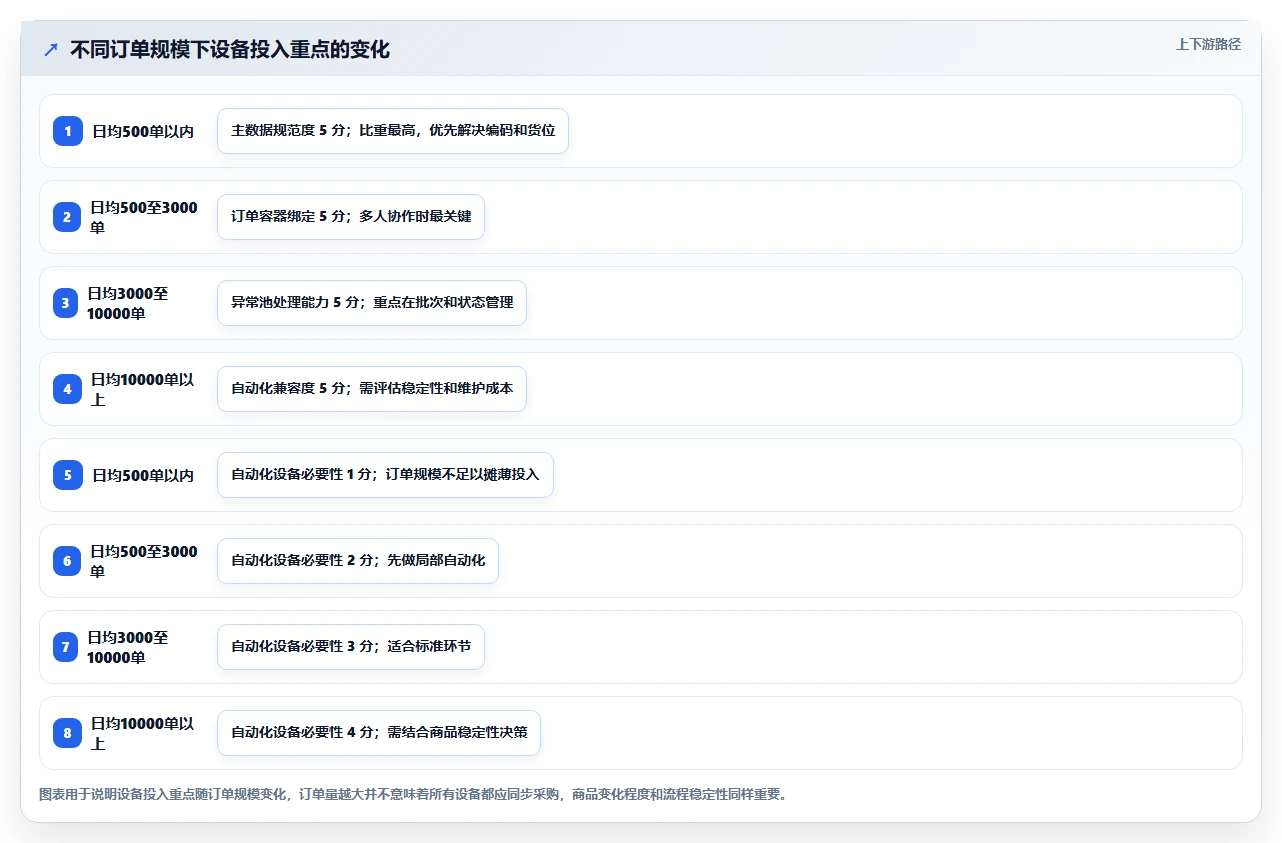Select the 主数据规范度 5 分 card

pyautogui.click(x=393, y=131)
